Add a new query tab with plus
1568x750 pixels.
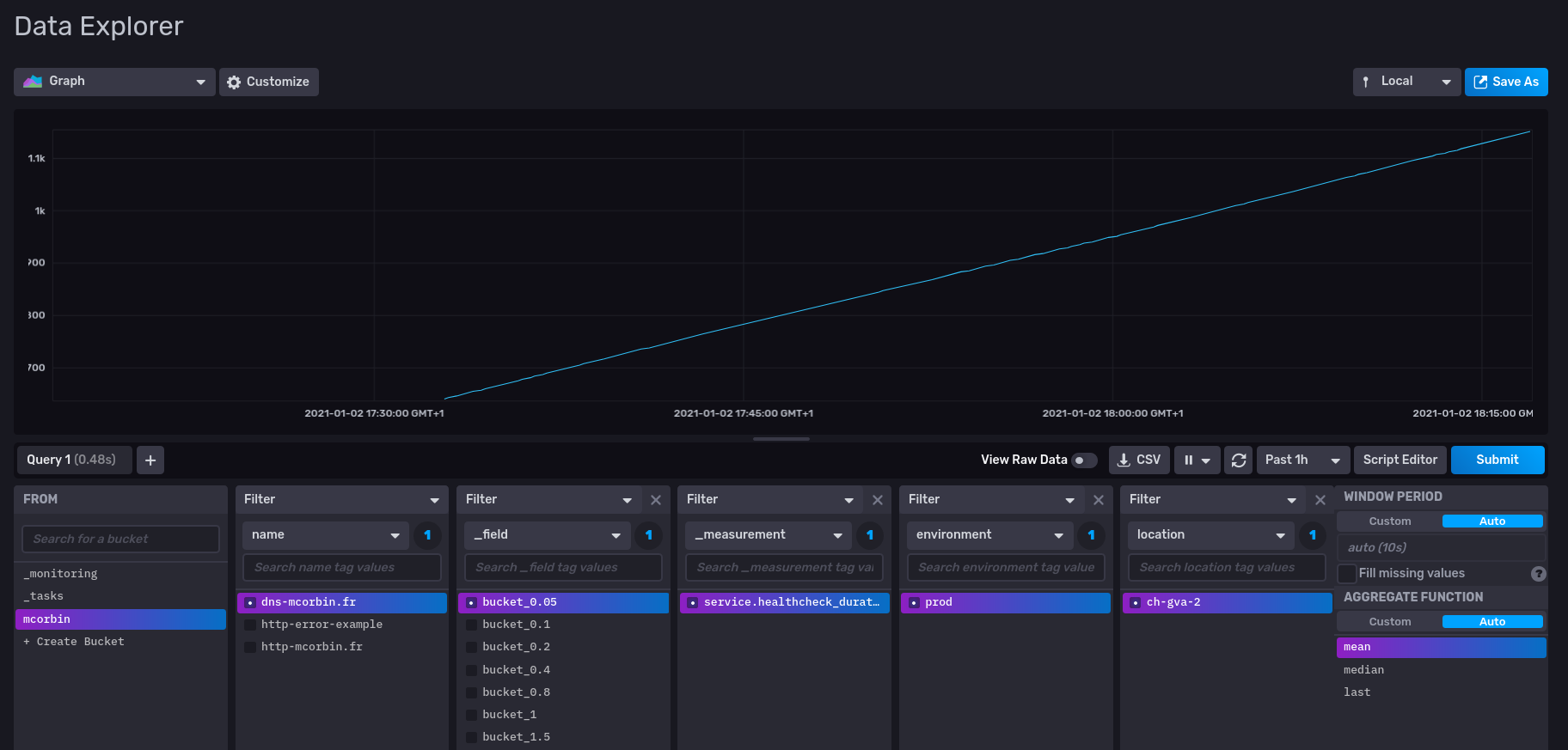coord(150,460)
